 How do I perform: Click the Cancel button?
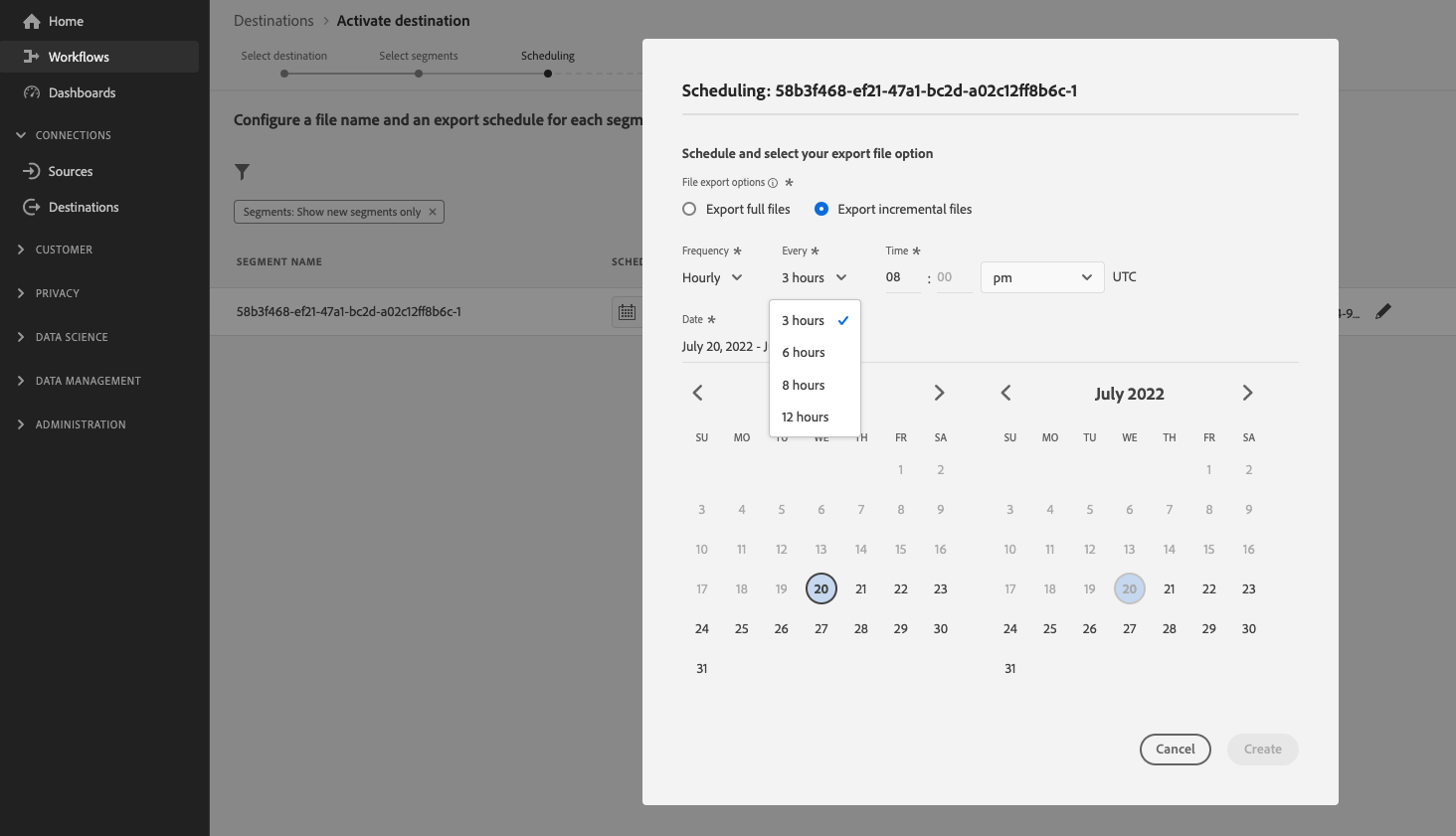[1175, 750]
